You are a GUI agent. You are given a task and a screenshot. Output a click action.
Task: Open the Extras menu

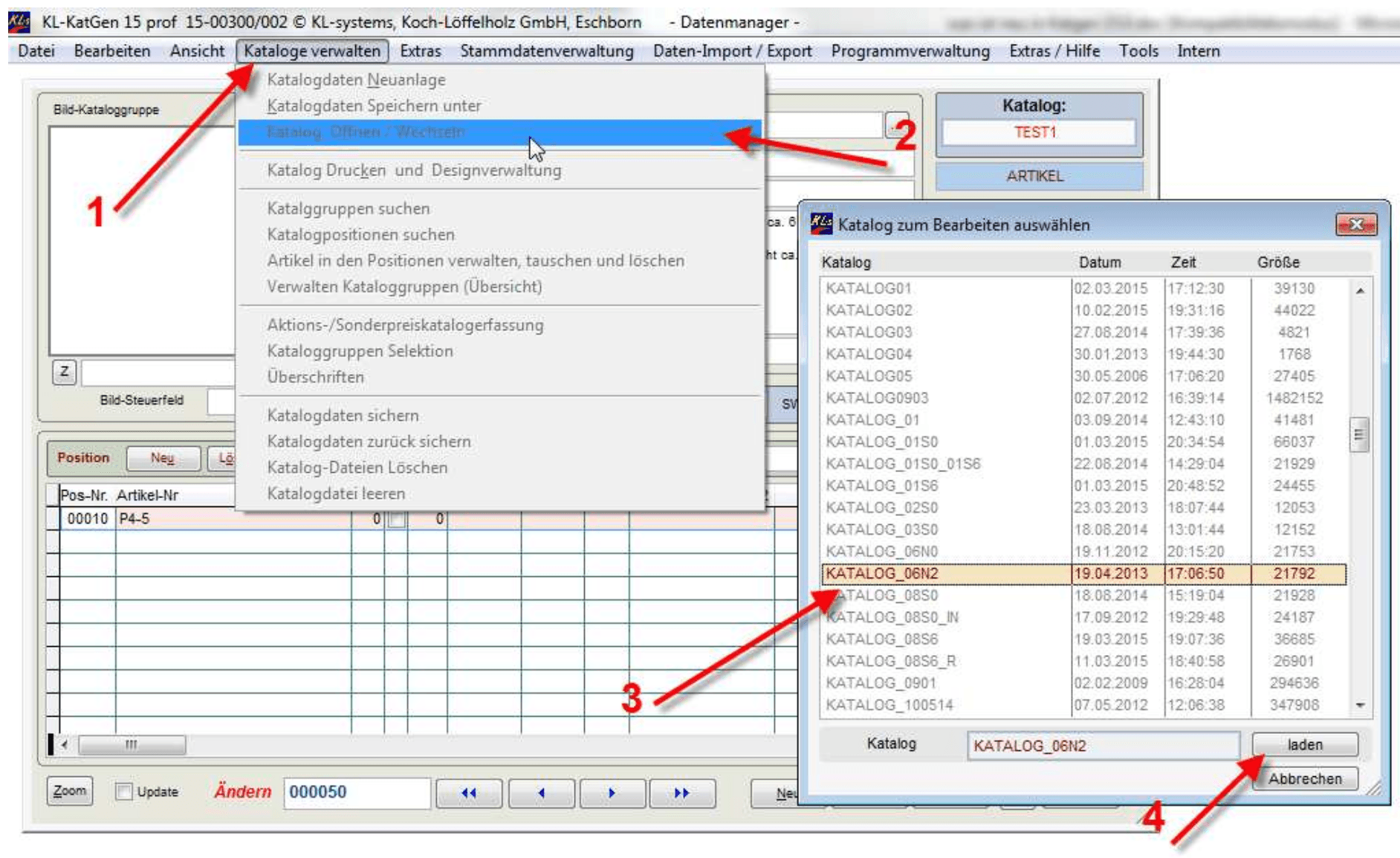click(x=421, y=51)
